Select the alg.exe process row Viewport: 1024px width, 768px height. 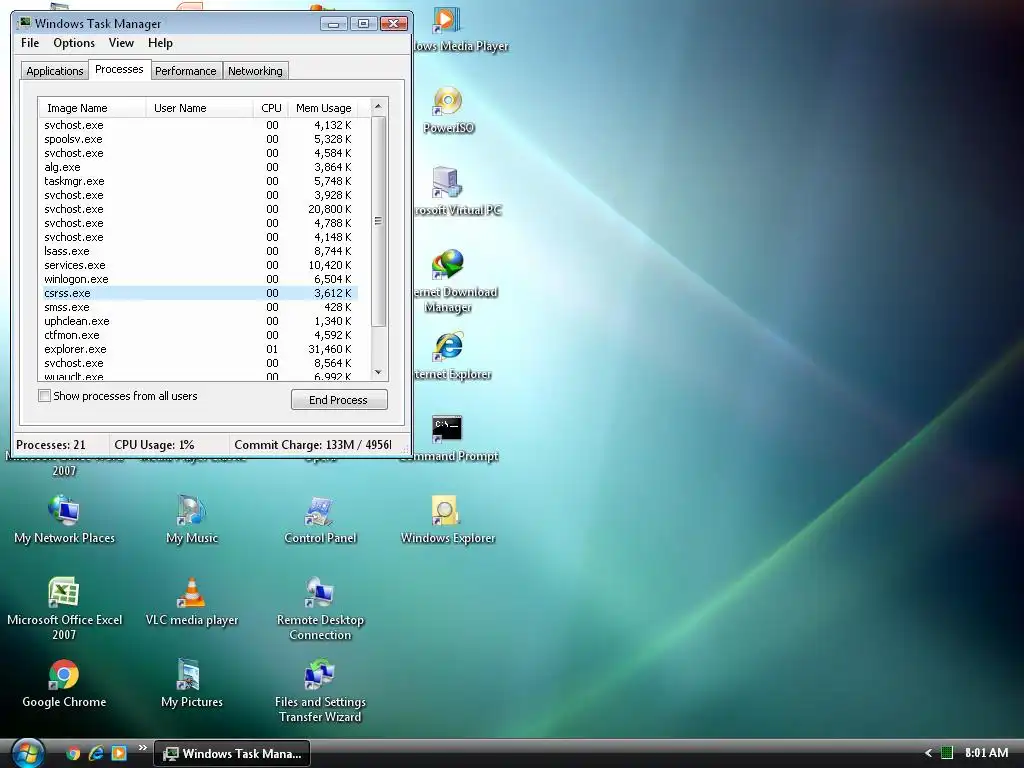(200, 167)
